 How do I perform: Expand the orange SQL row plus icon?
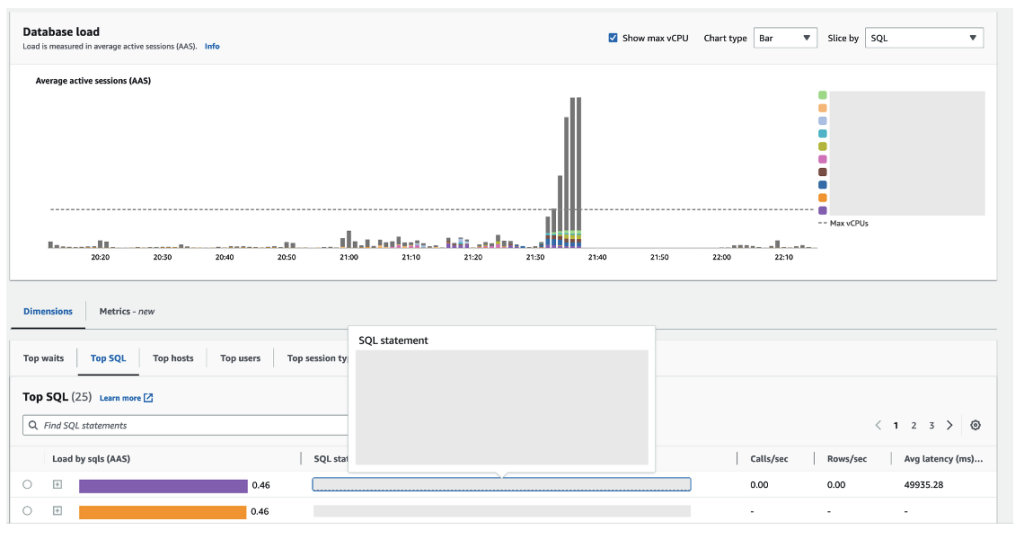click(x=57, y=511)
